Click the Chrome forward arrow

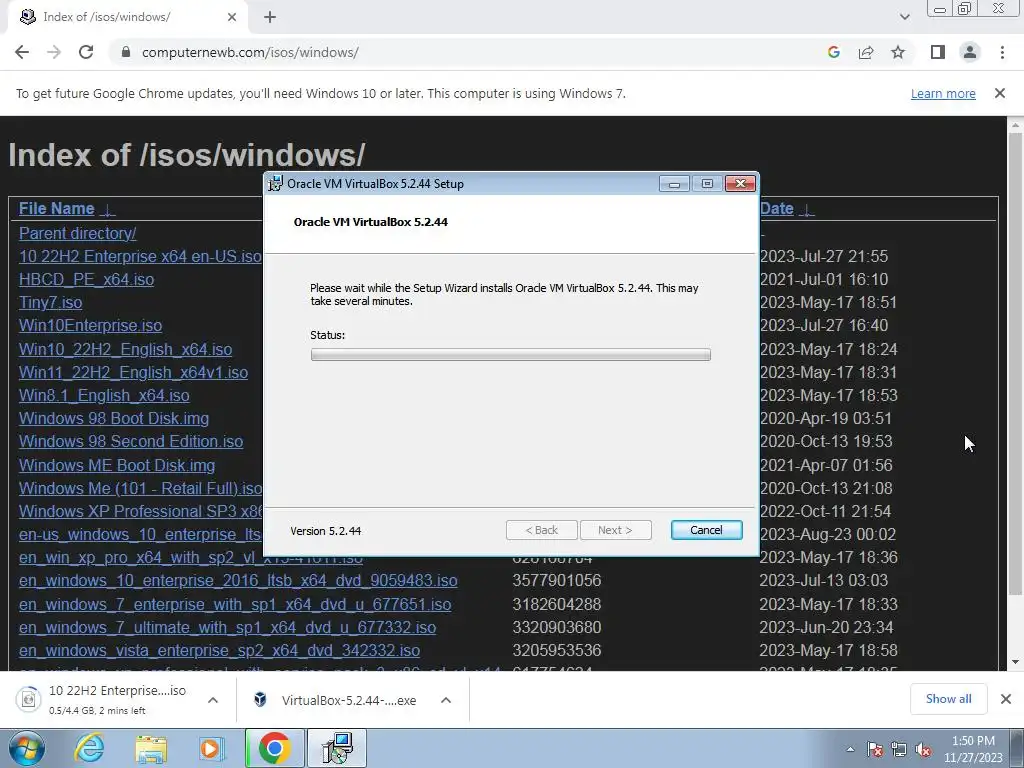click(54, 52)
